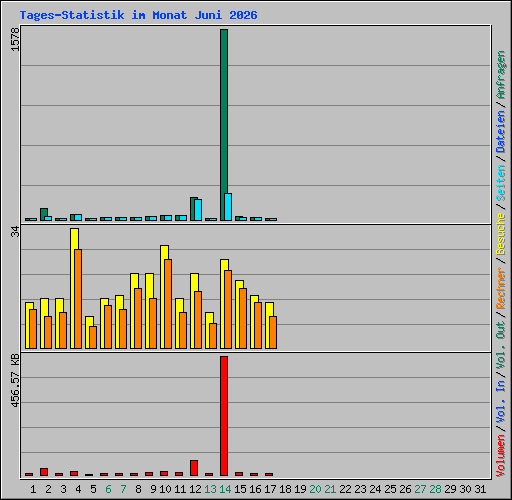The width and height of the screenshot is (512, 500).
Task: Click the chart title 'Tages-Statistik im Monat Juni 2026'
Action: coord(138,15)
